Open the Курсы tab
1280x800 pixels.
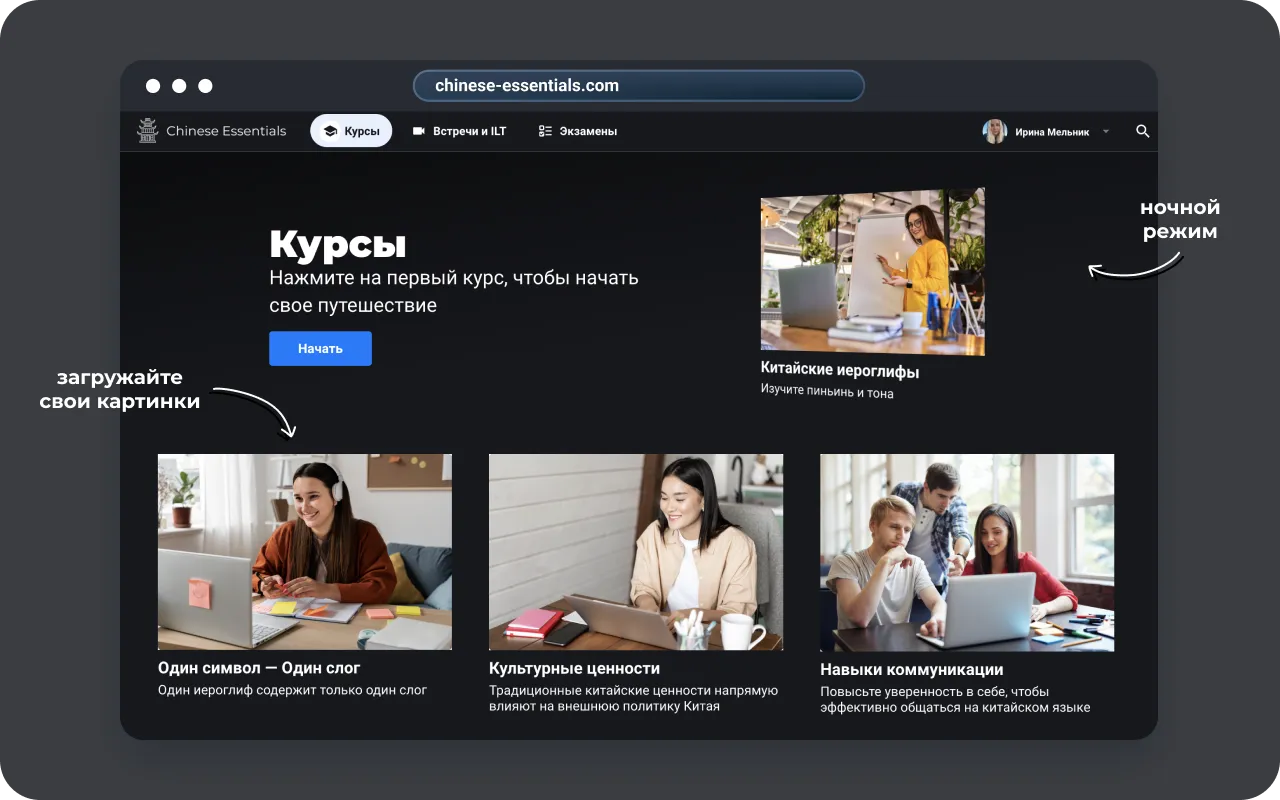pyautogui.click(x=351, y=131)
